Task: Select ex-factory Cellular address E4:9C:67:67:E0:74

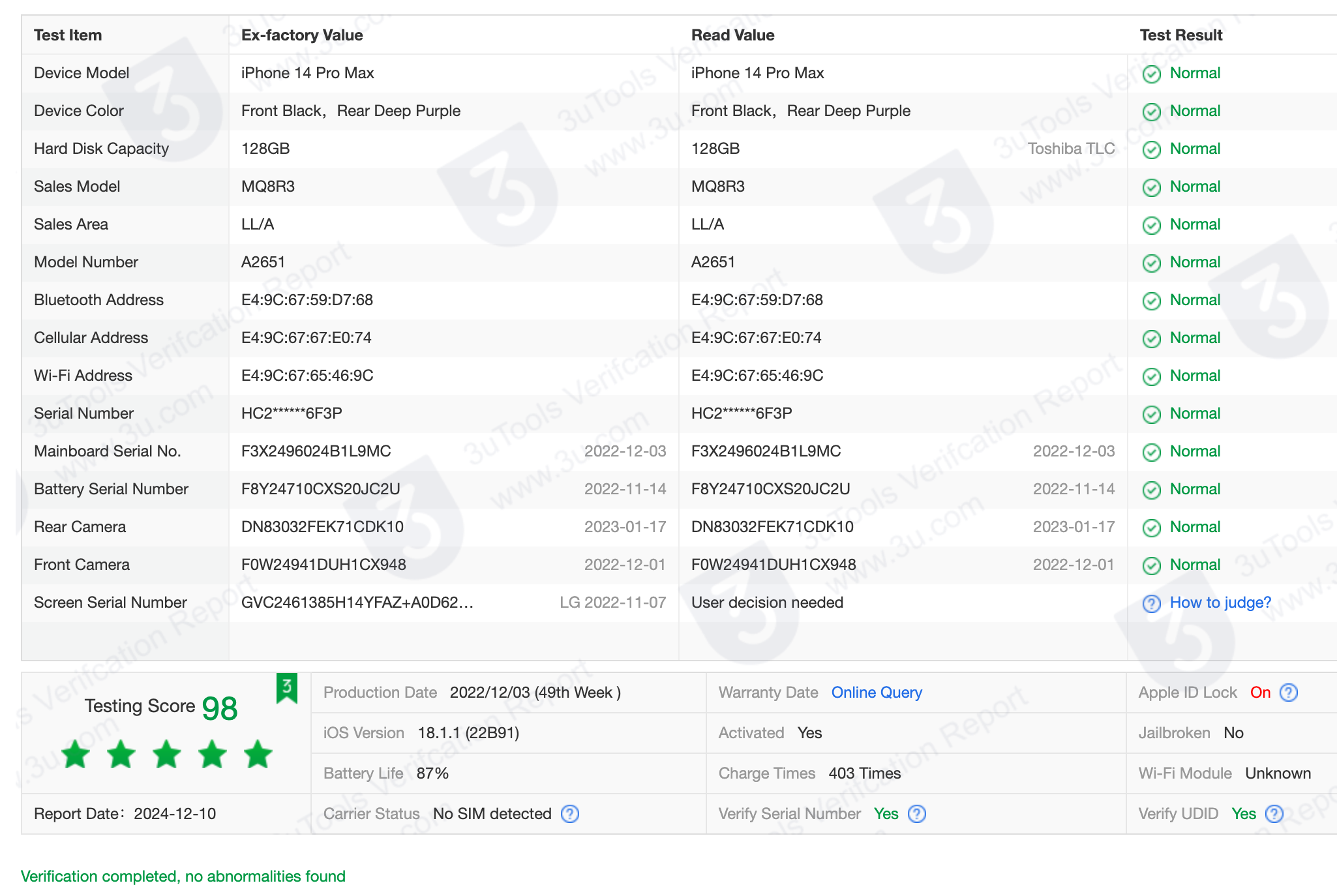Action: pyautogui.click(x=307, y=338)
